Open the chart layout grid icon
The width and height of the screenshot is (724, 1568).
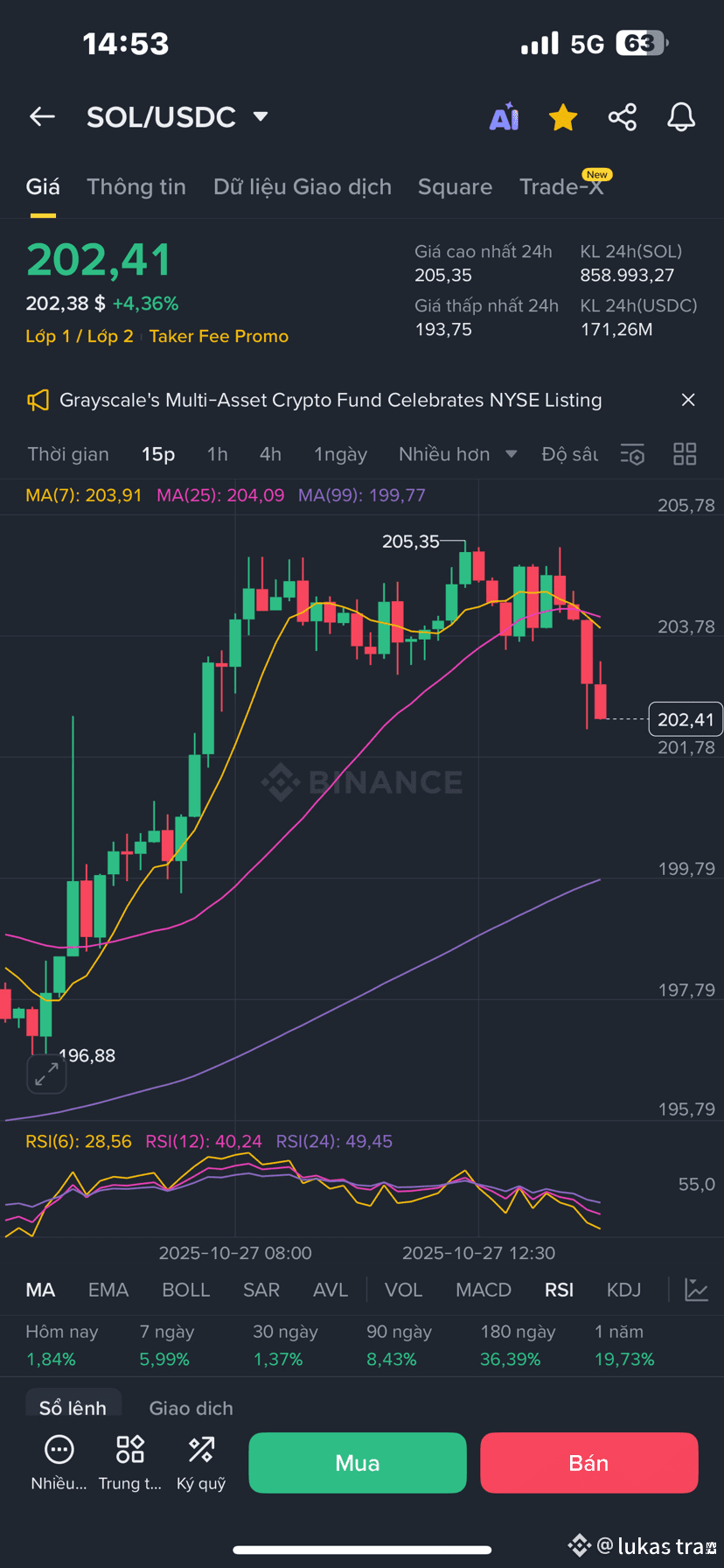(x=685, y=454)
